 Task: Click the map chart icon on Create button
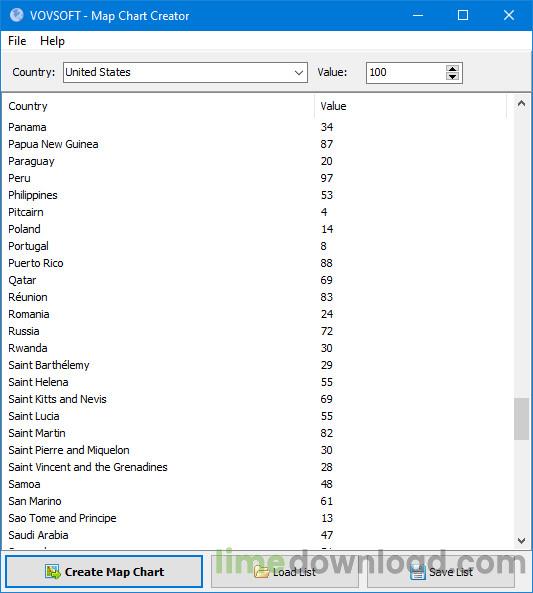pyautogui.click(x=53, y=571)
